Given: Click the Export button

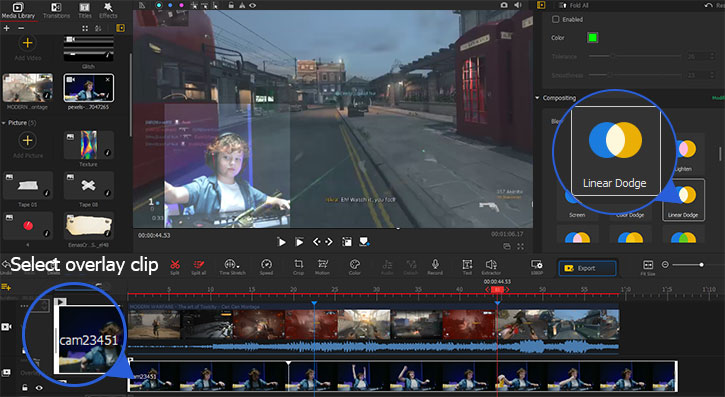Looking at the screenshot, I should tap(587, 268).
